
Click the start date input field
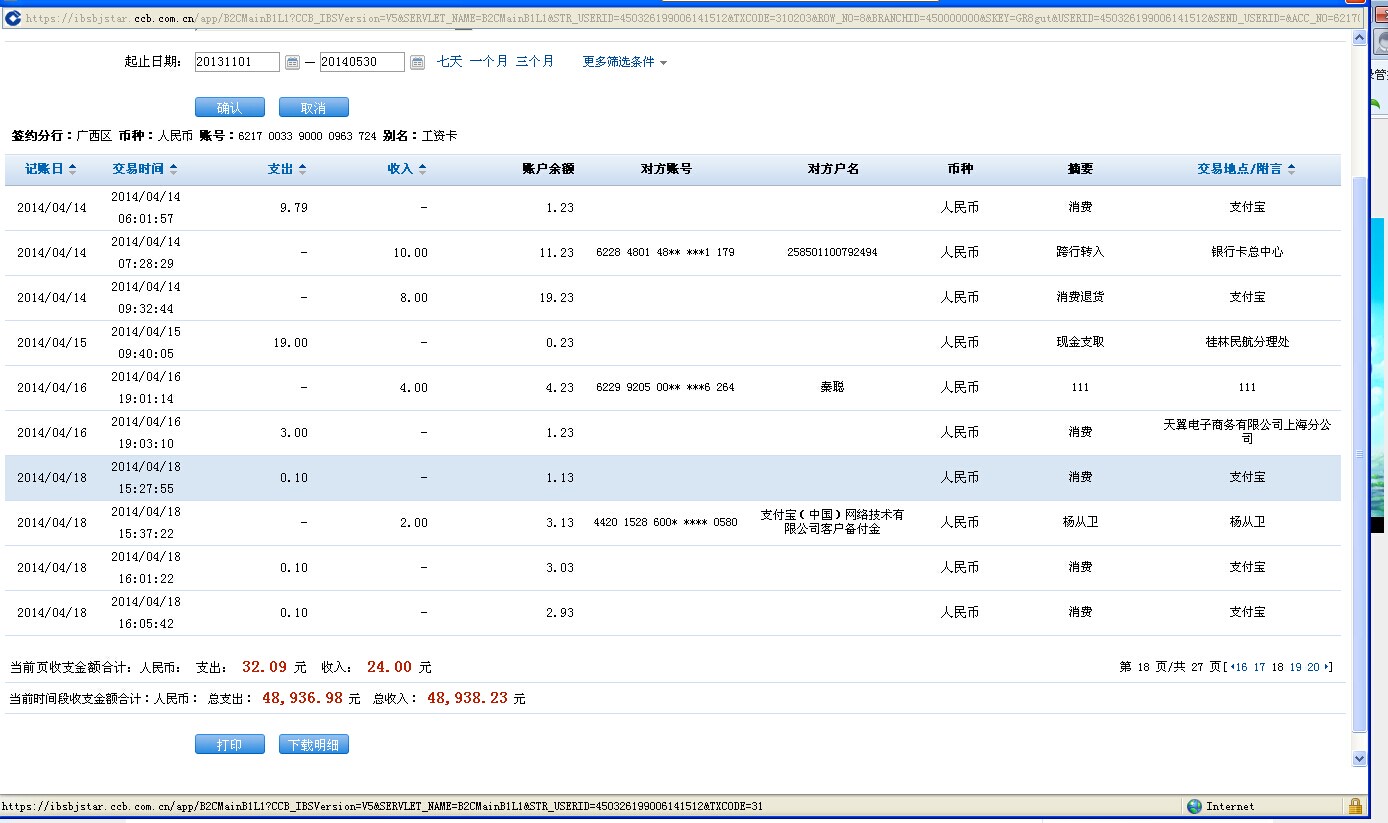pos(237,62)
